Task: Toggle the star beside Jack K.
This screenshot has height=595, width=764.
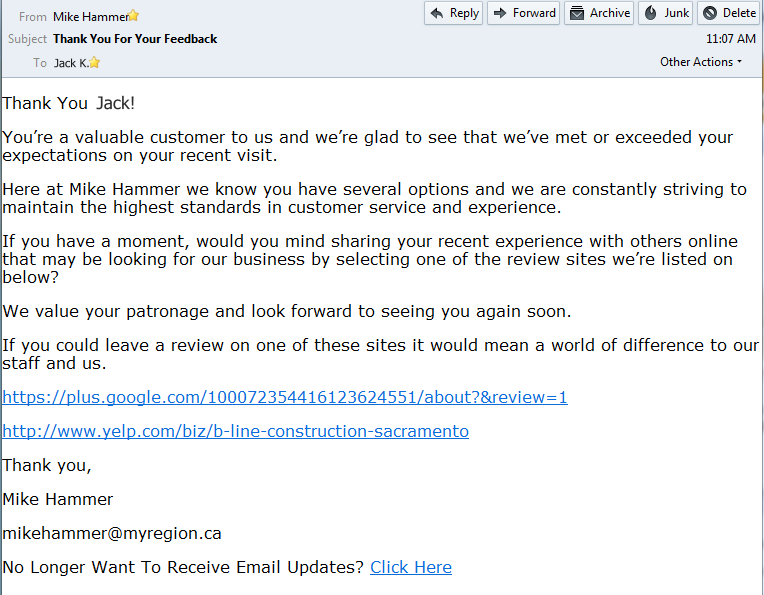Action: click(95, 63)
